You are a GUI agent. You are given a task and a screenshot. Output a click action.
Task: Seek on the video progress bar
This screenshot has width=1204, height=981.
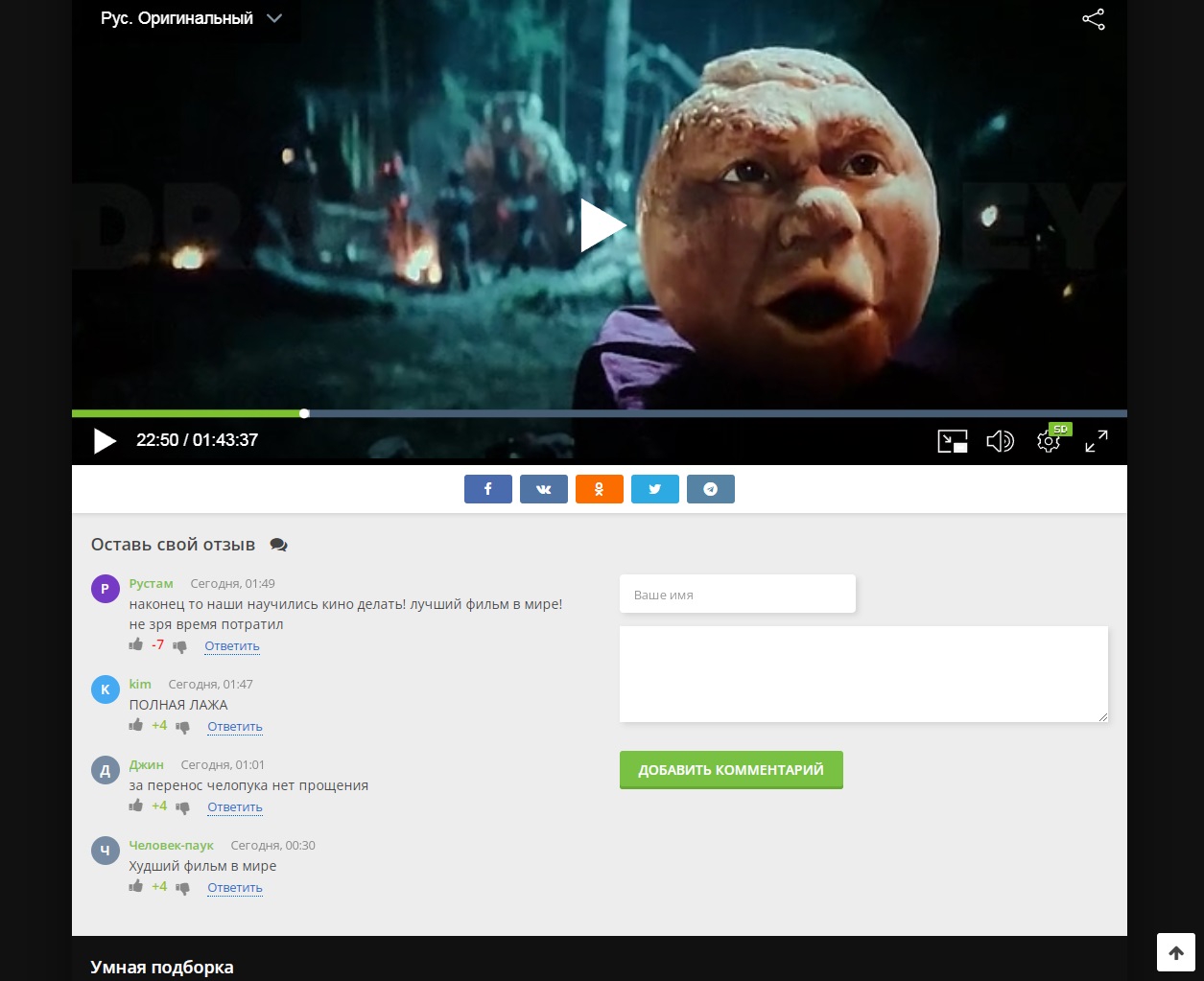click(600, 413)
